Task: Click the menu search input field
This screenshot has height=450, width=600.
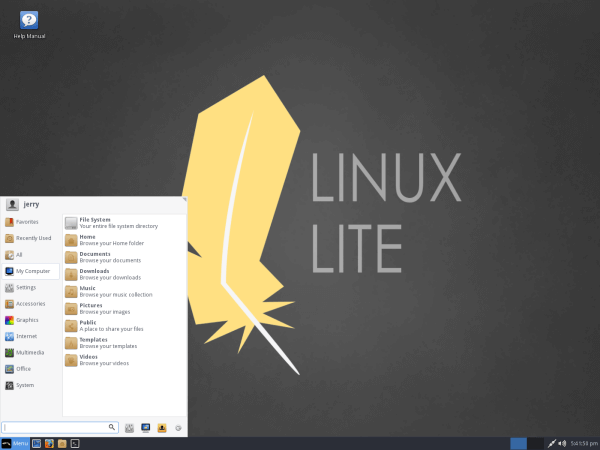Action: coord(60,427)
